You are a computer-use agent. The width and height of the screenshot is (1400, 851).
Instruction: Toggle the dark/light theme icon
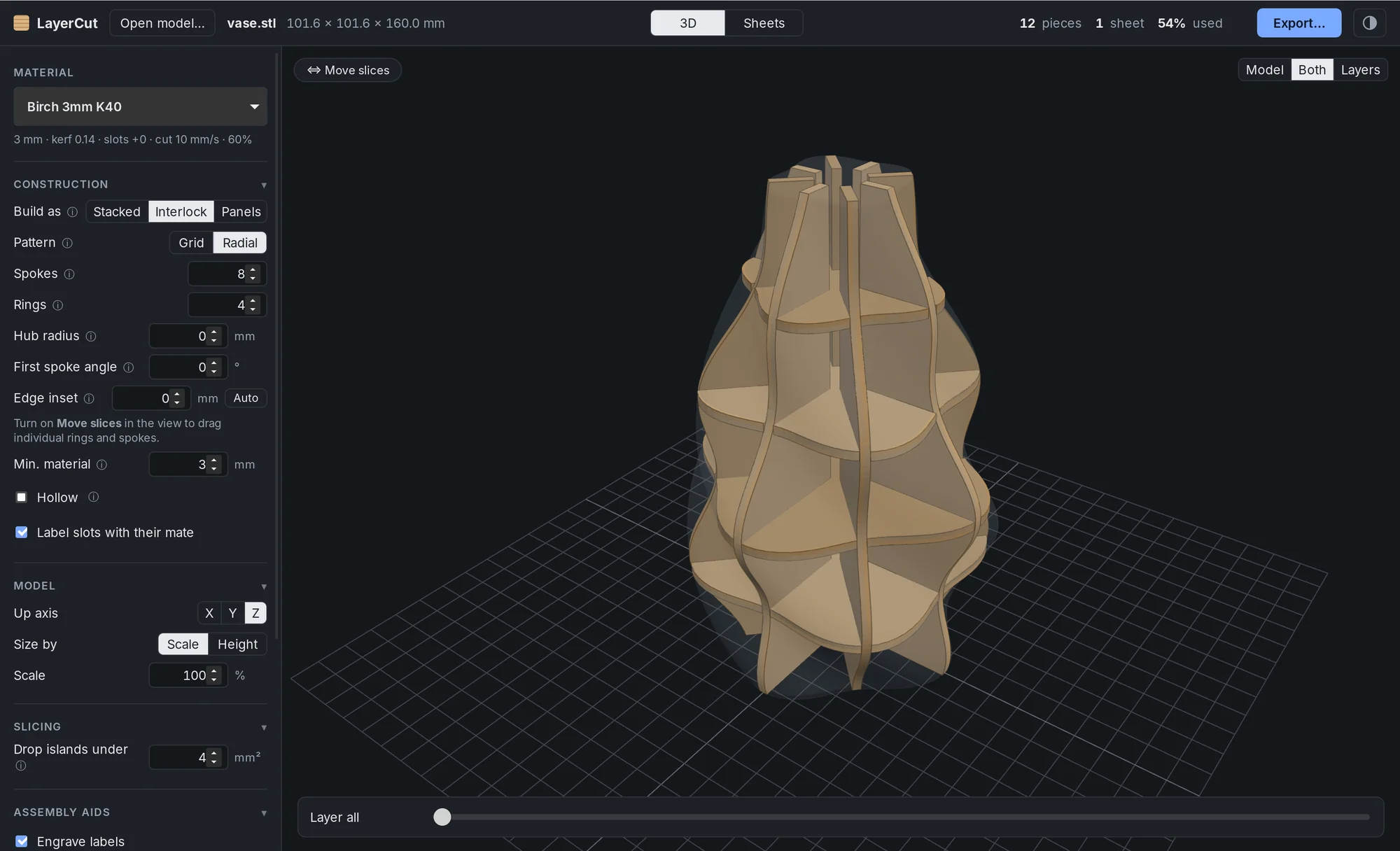tap(1370, 23)
